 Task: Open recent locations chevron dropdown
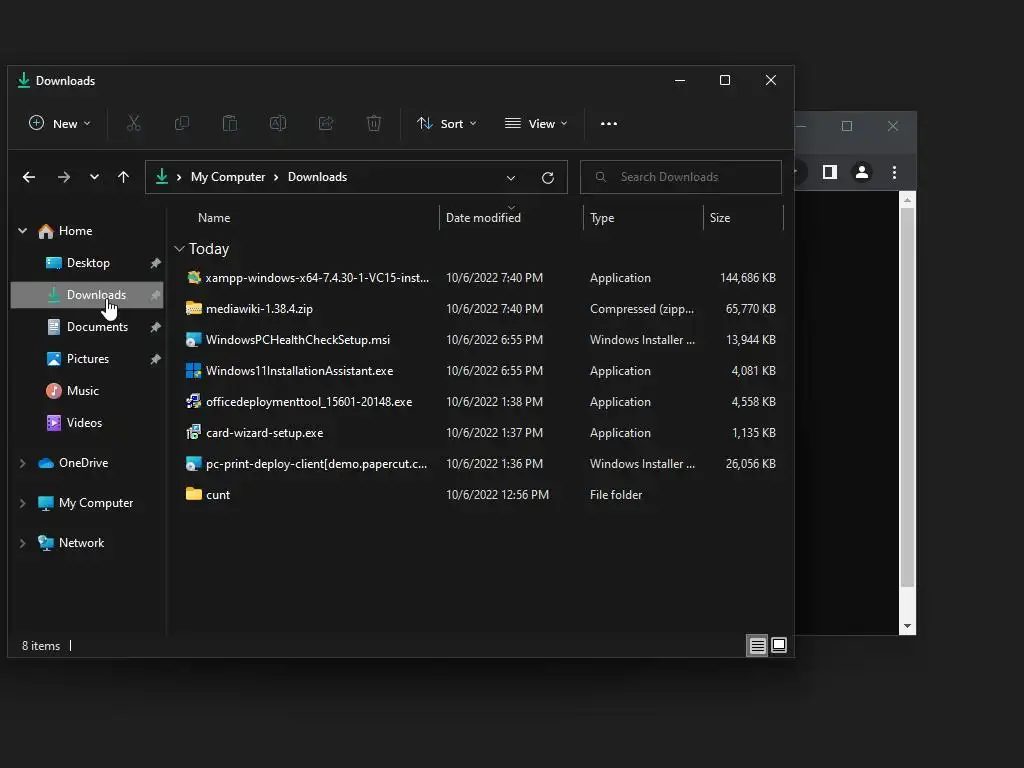tap(94, 177)
